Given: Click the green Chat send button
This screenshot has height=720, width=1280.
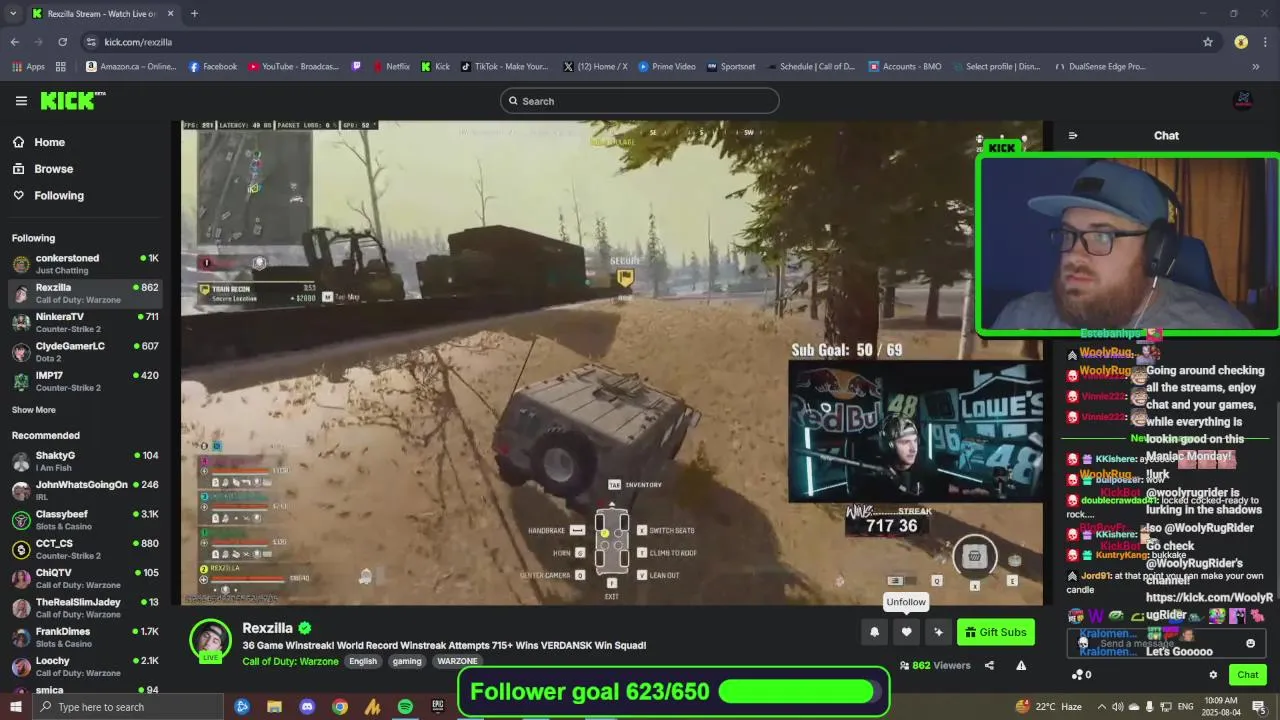Looking at the screenshot, I should pyautogui.click(x=1248, y=675).
